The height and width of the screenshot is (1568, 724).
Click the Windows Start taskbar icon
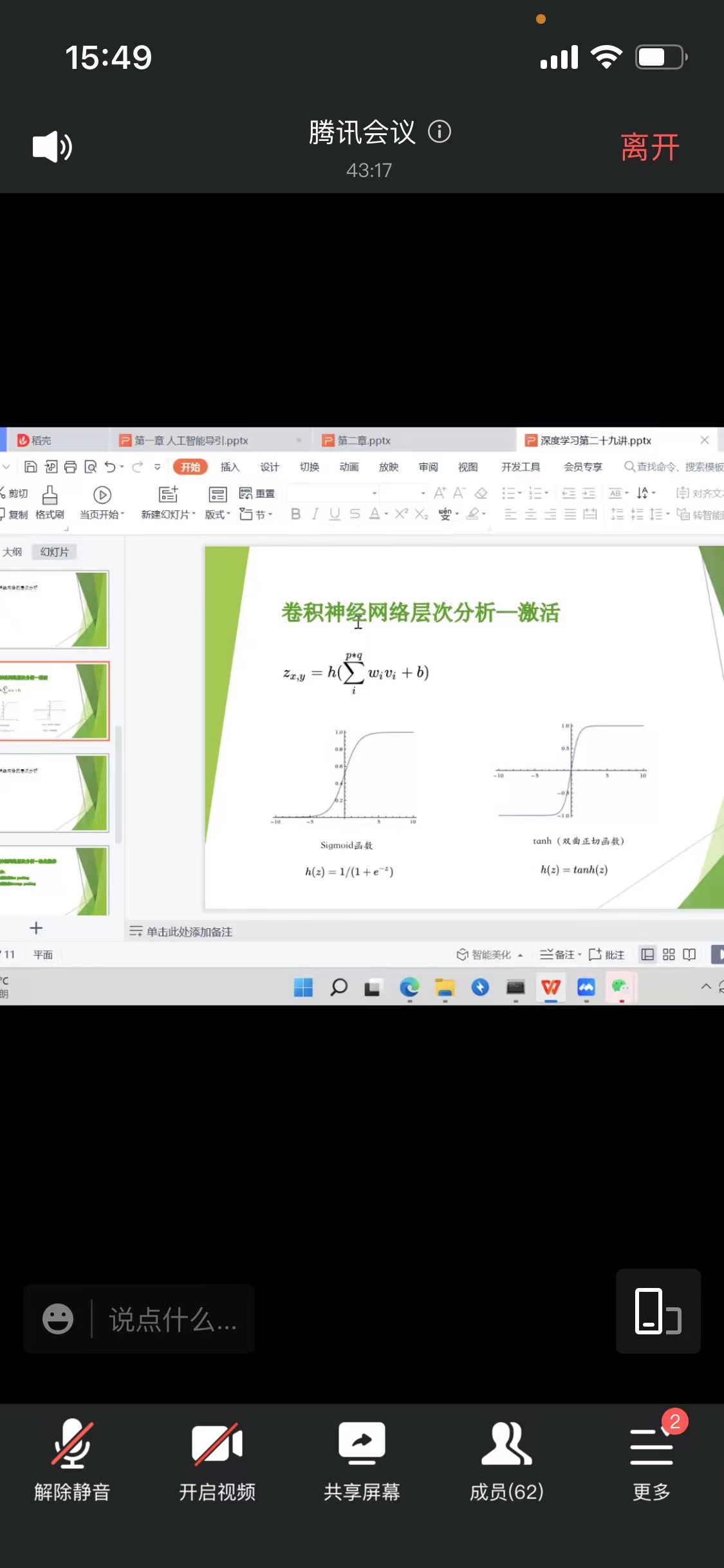(303, 987)
